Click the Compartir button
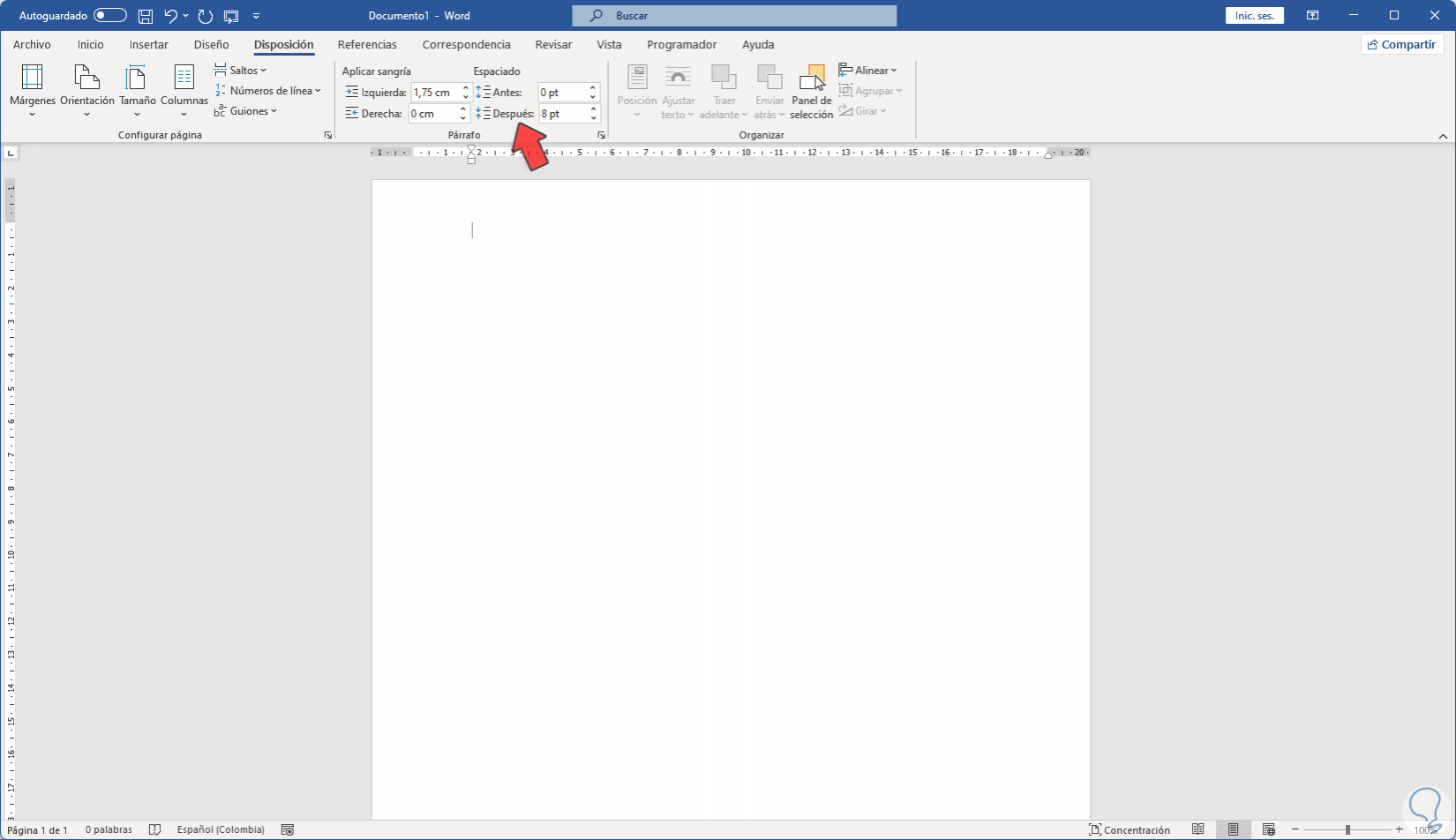 1401,44
